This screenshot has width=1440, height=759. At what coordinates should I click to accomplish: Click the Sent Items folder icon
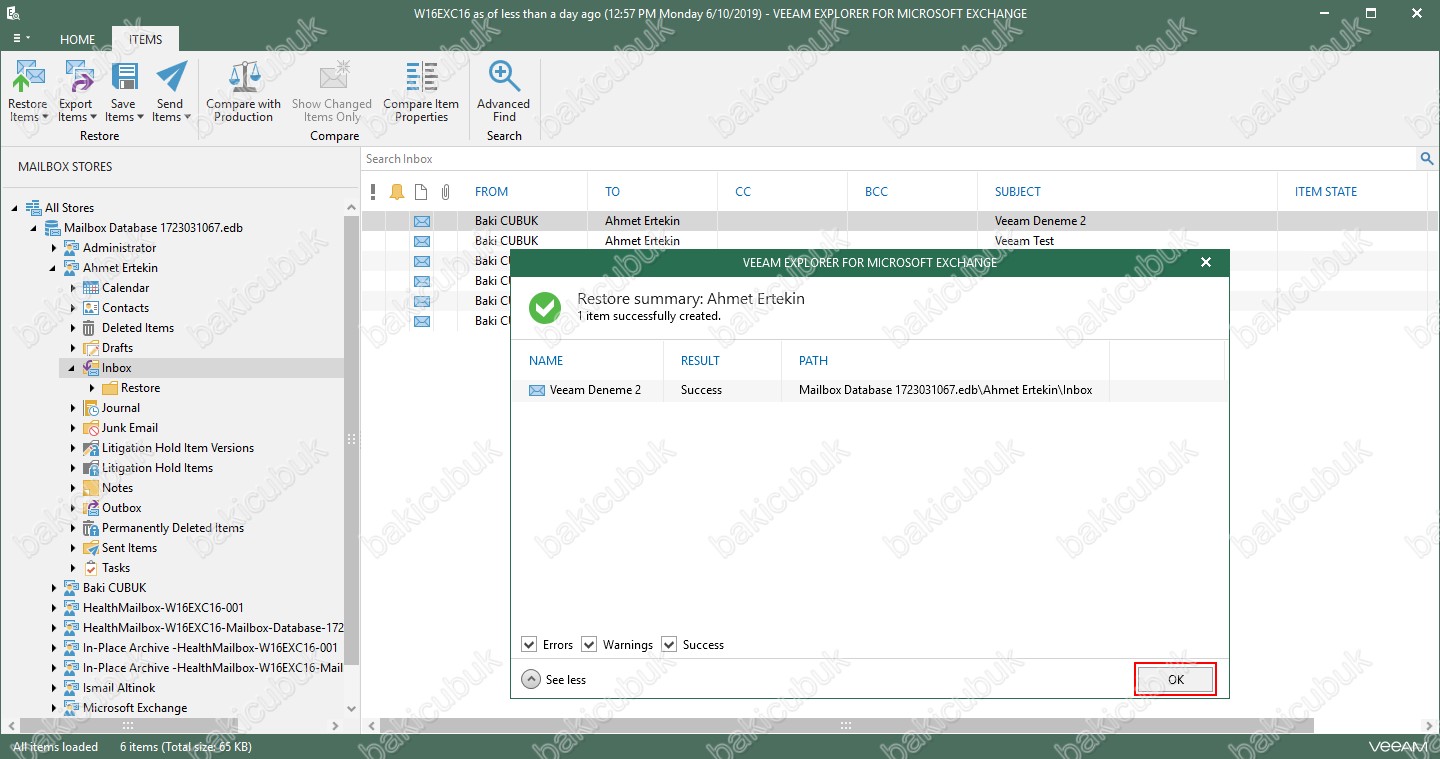pos(91,548)
